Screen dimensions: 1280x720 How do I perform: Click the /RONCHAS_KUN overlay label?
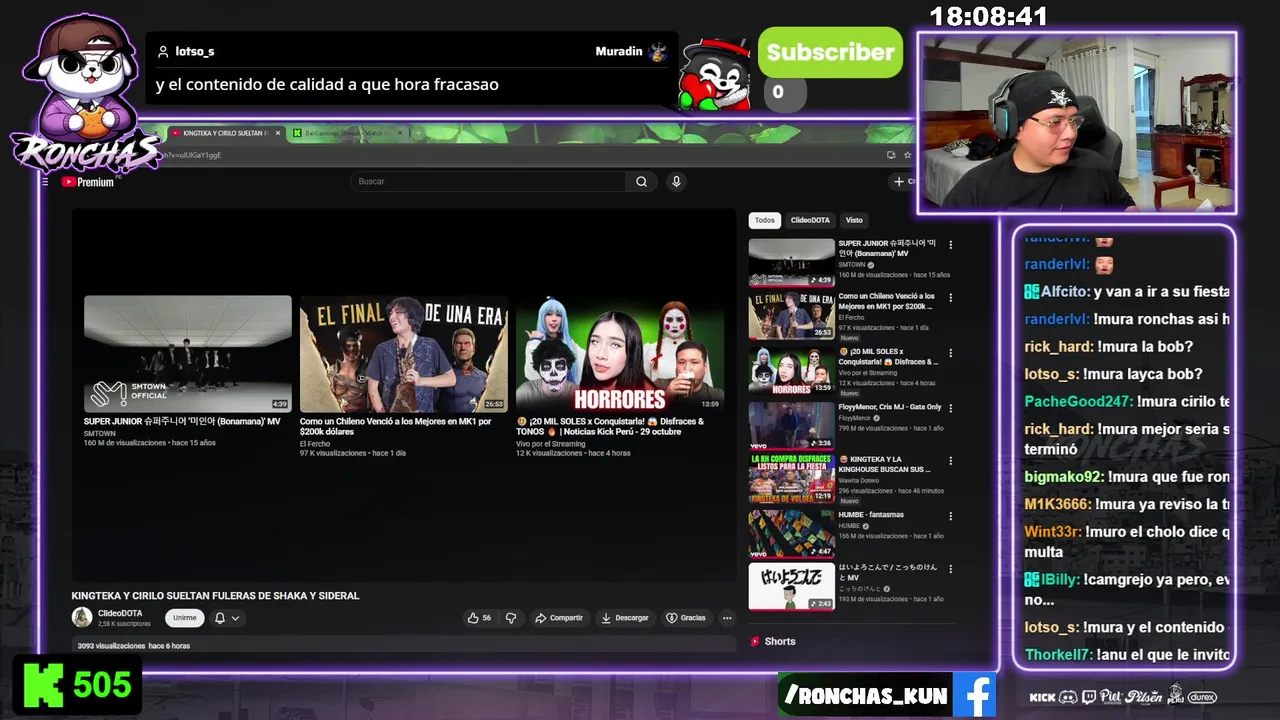[x=866, y=695]
